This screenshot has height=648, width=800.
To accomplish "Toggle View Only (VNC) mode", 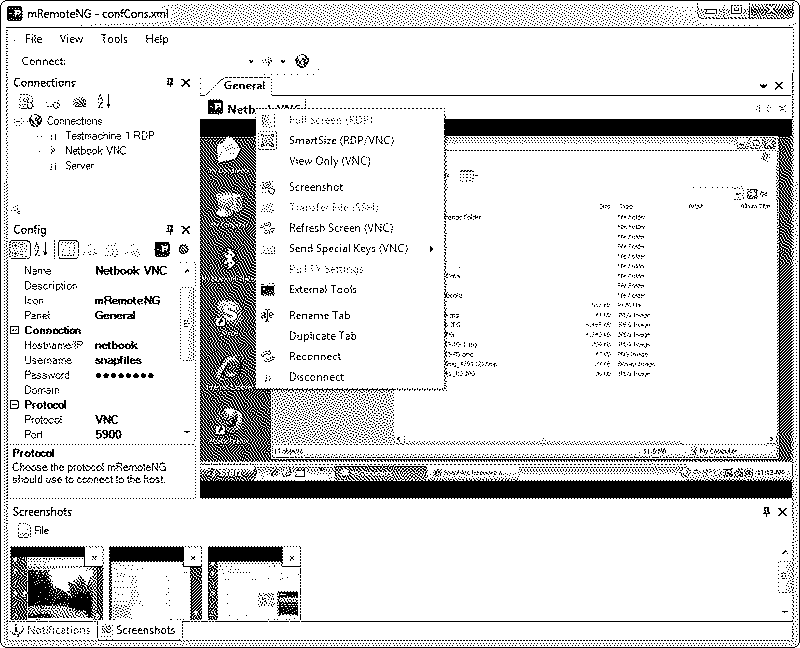I will [x=329, y=161].
